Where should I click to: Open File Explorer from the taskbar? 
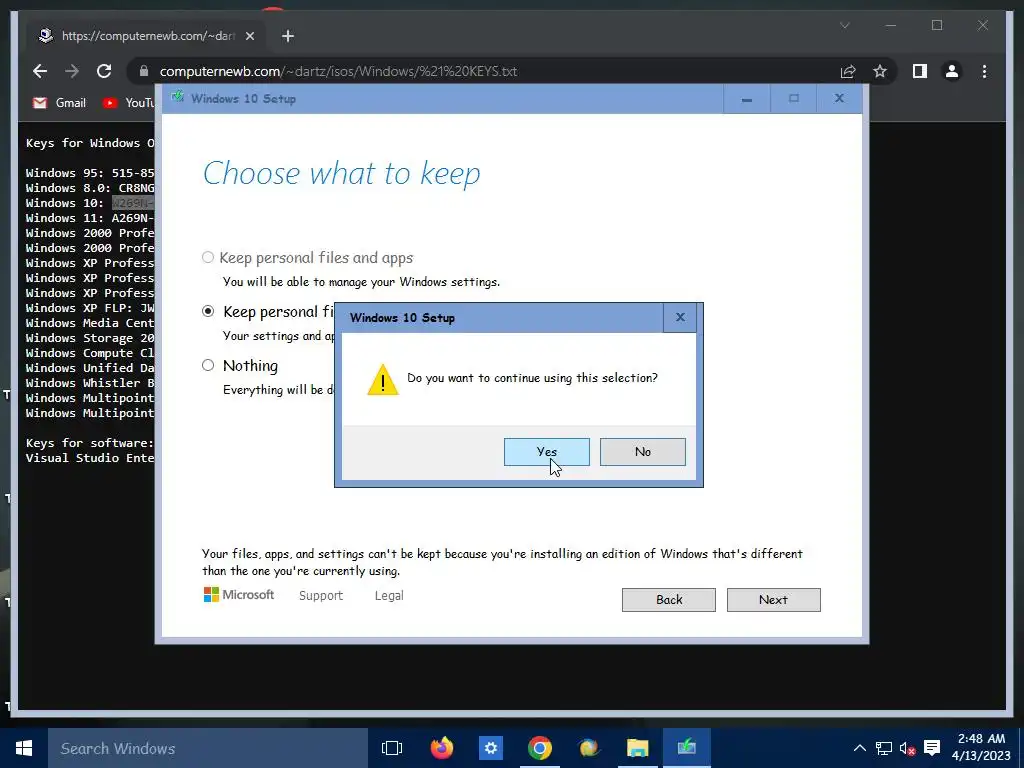pos(637,748)
